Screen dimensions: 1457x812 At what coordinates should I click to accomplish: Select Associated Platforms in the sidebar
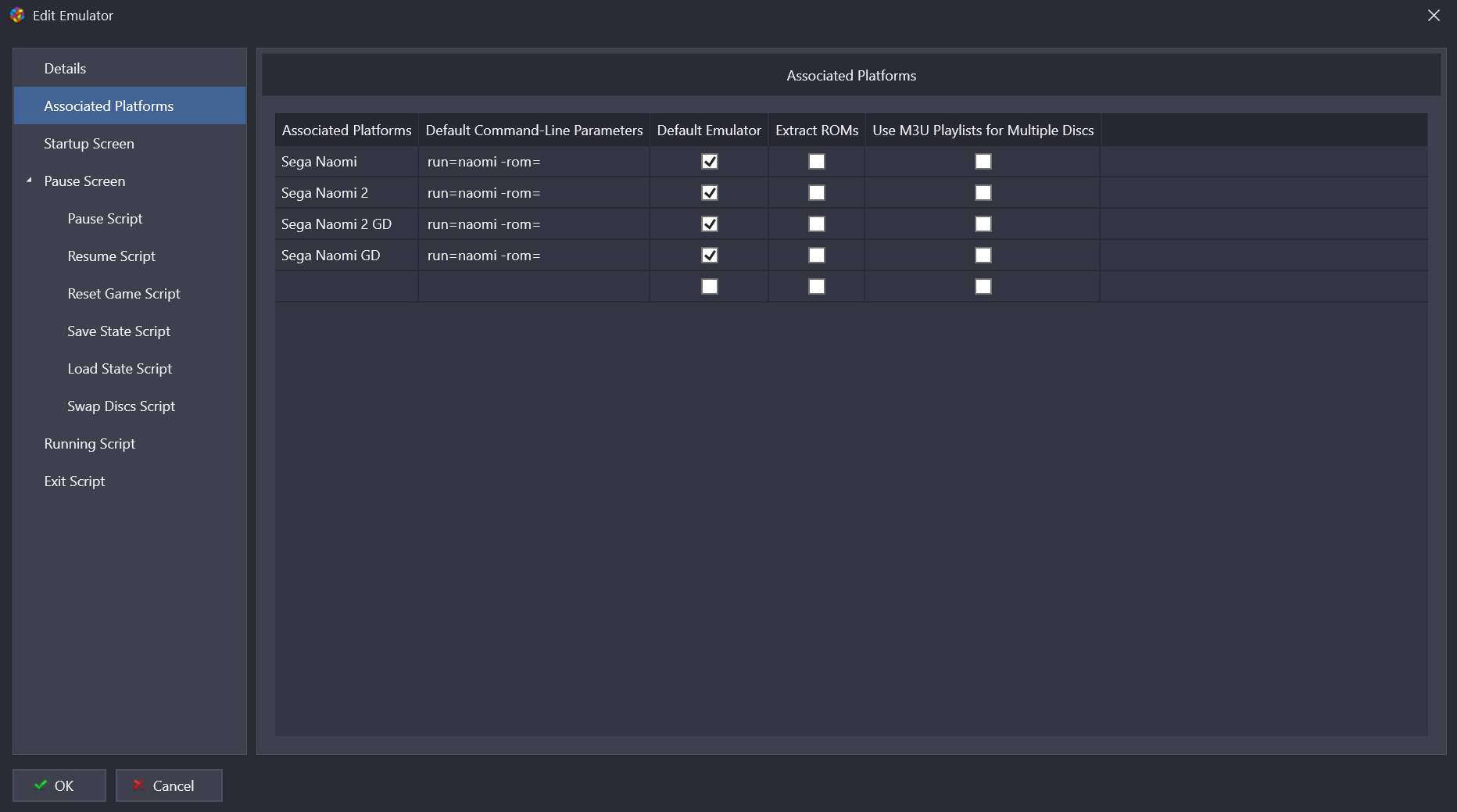(130, 106)
